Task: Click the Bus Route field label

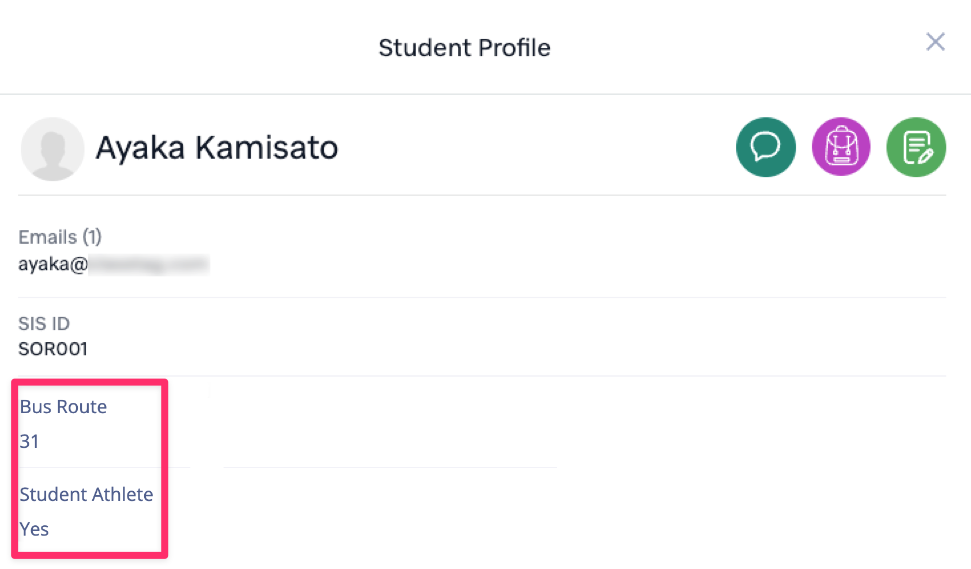Action: tap(63, 407)
